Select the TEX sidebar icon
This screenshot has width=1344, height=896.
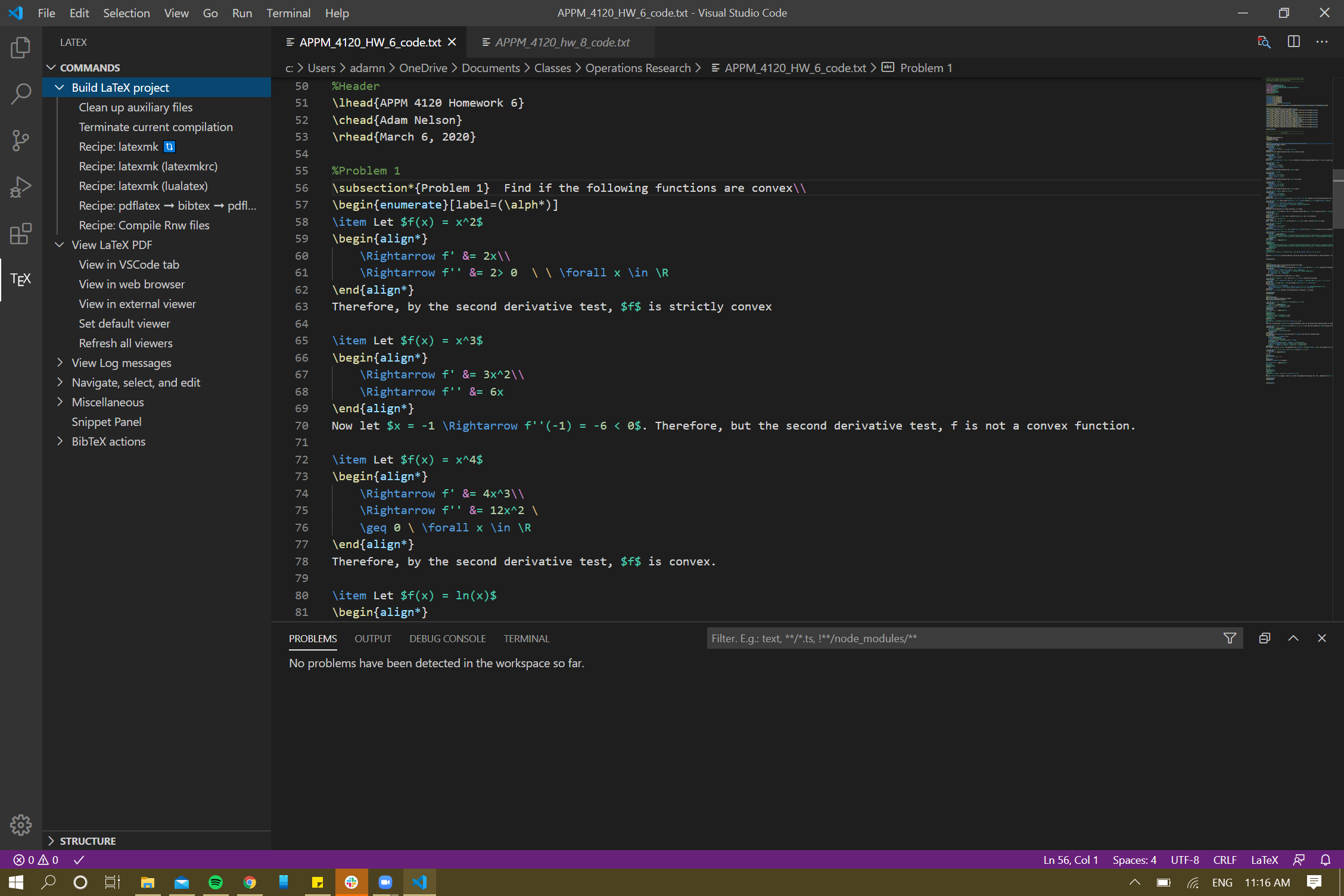coord(21,279)
